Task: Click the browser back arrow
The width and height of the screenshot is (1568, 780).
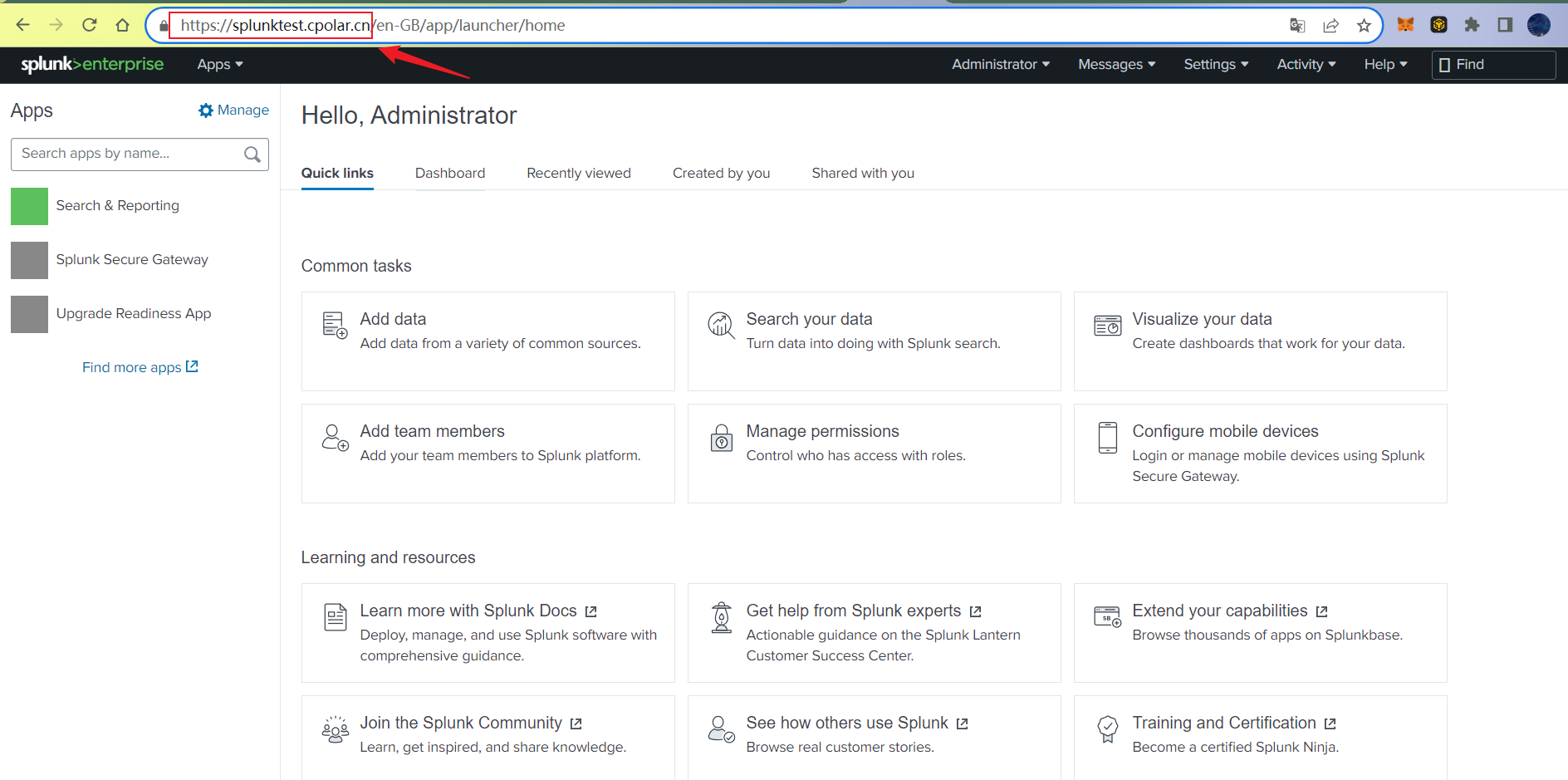Action: tap(22, 25)
